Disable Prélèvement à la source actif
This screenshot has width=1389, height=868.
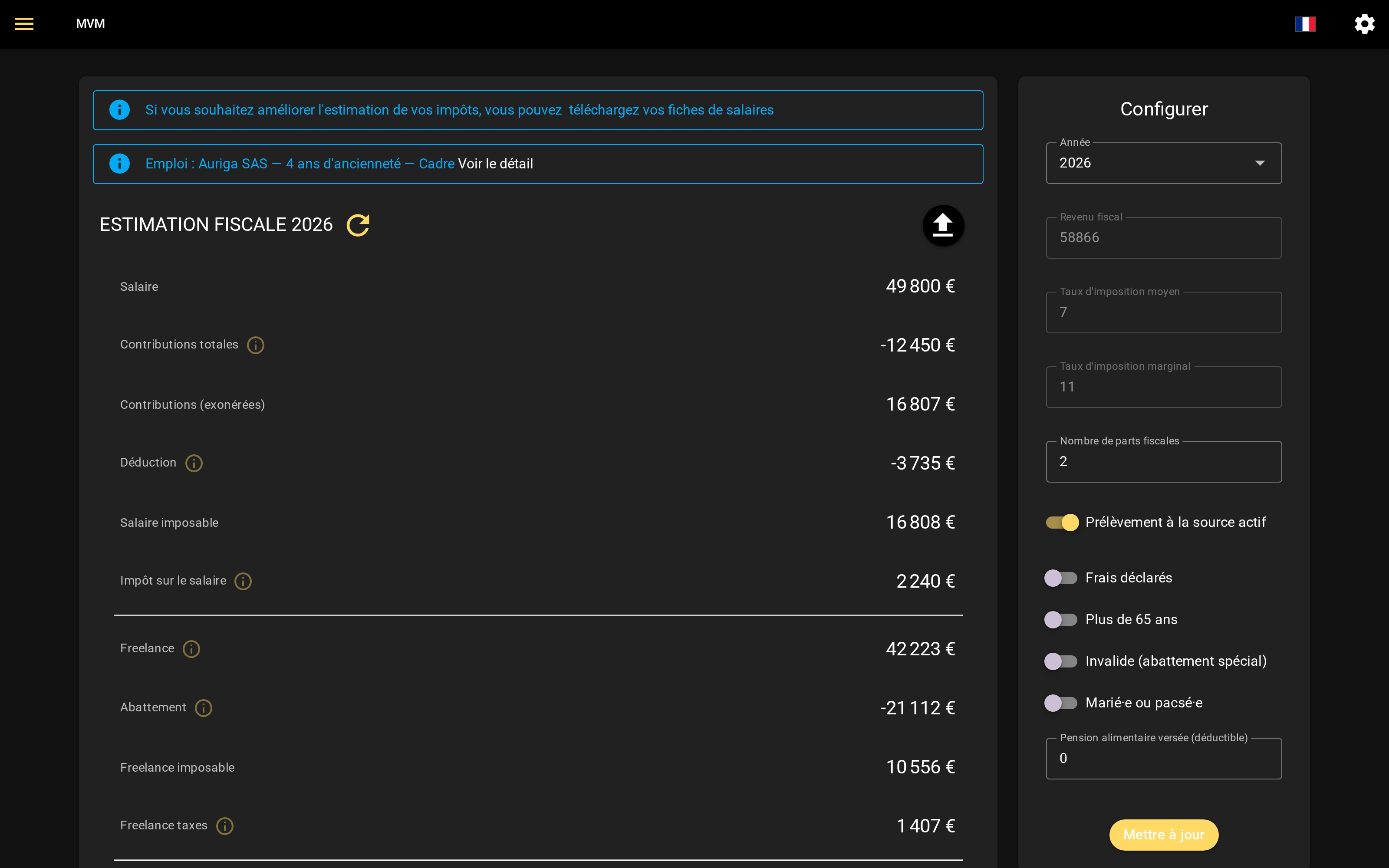point(1062,523)
